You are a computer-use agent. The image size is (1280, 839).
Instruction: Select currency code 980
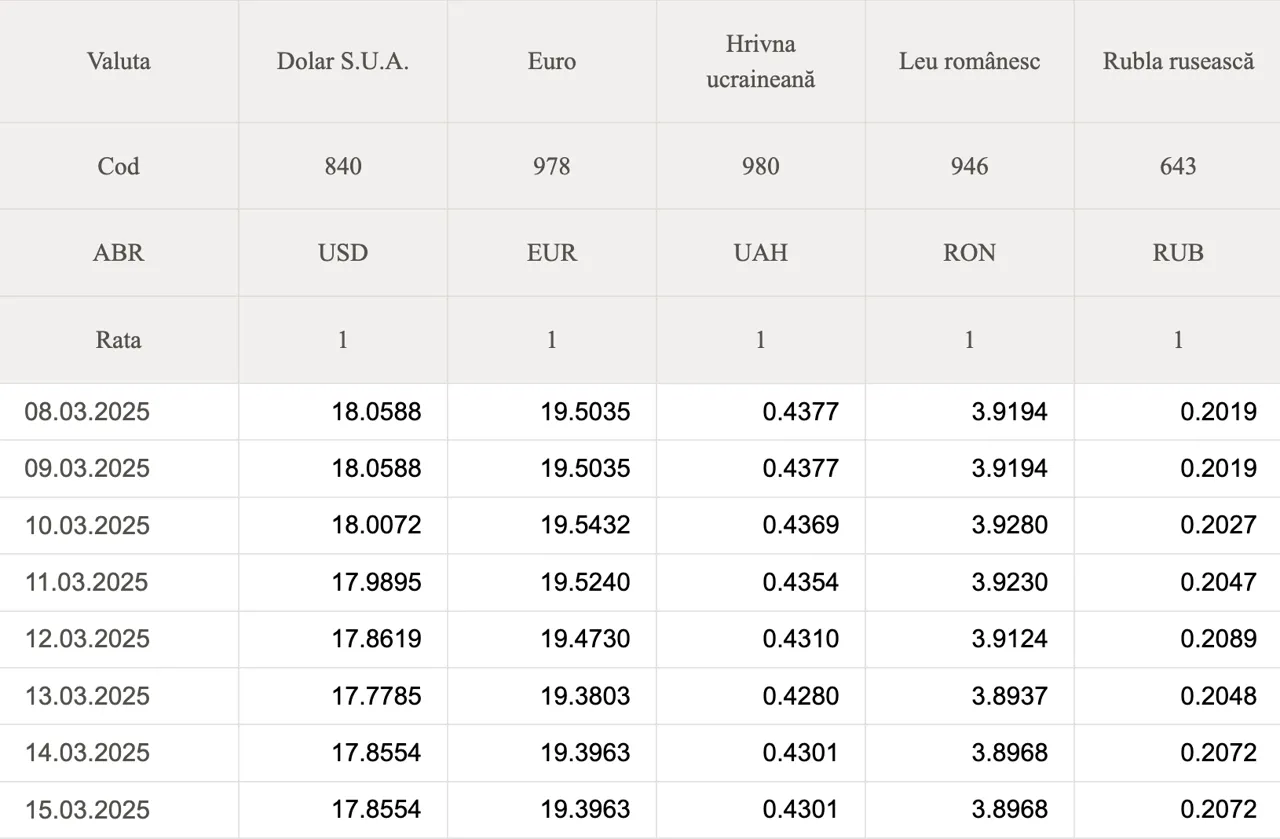[761, 166]
